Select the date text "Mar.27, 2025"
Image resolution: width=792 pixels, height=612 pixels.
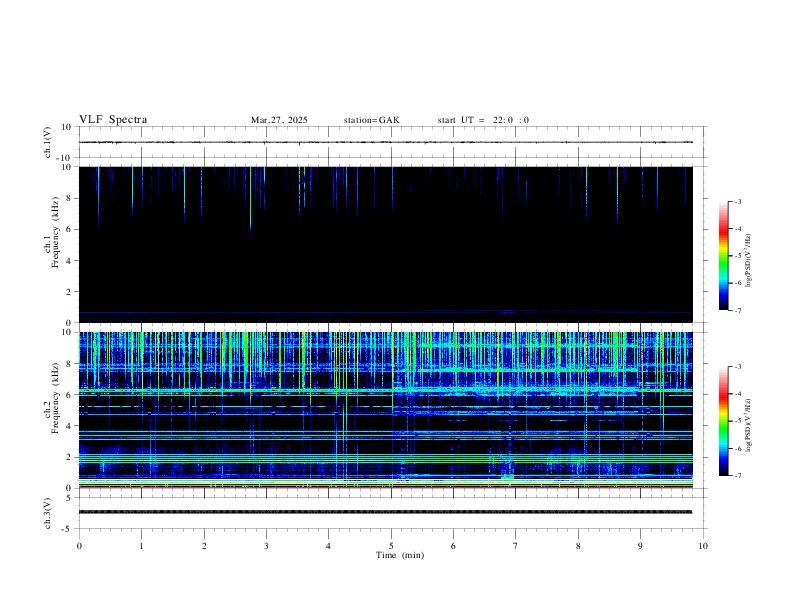[279, 120]
